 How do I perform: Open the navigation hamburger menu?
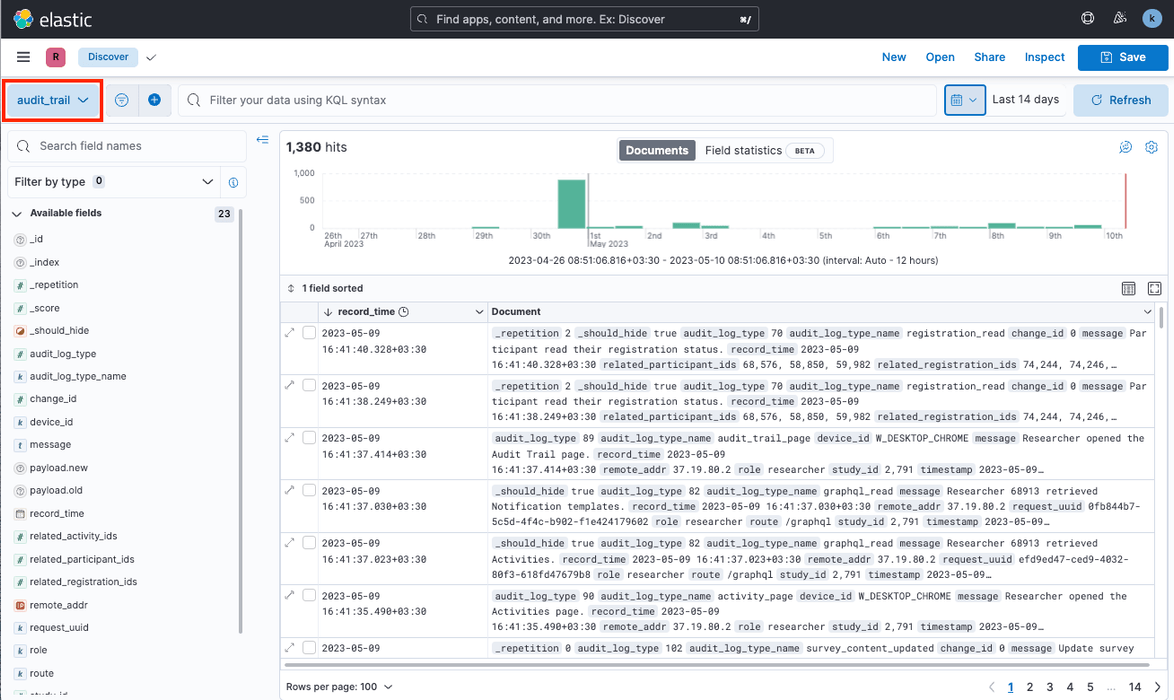pos(23,57)
